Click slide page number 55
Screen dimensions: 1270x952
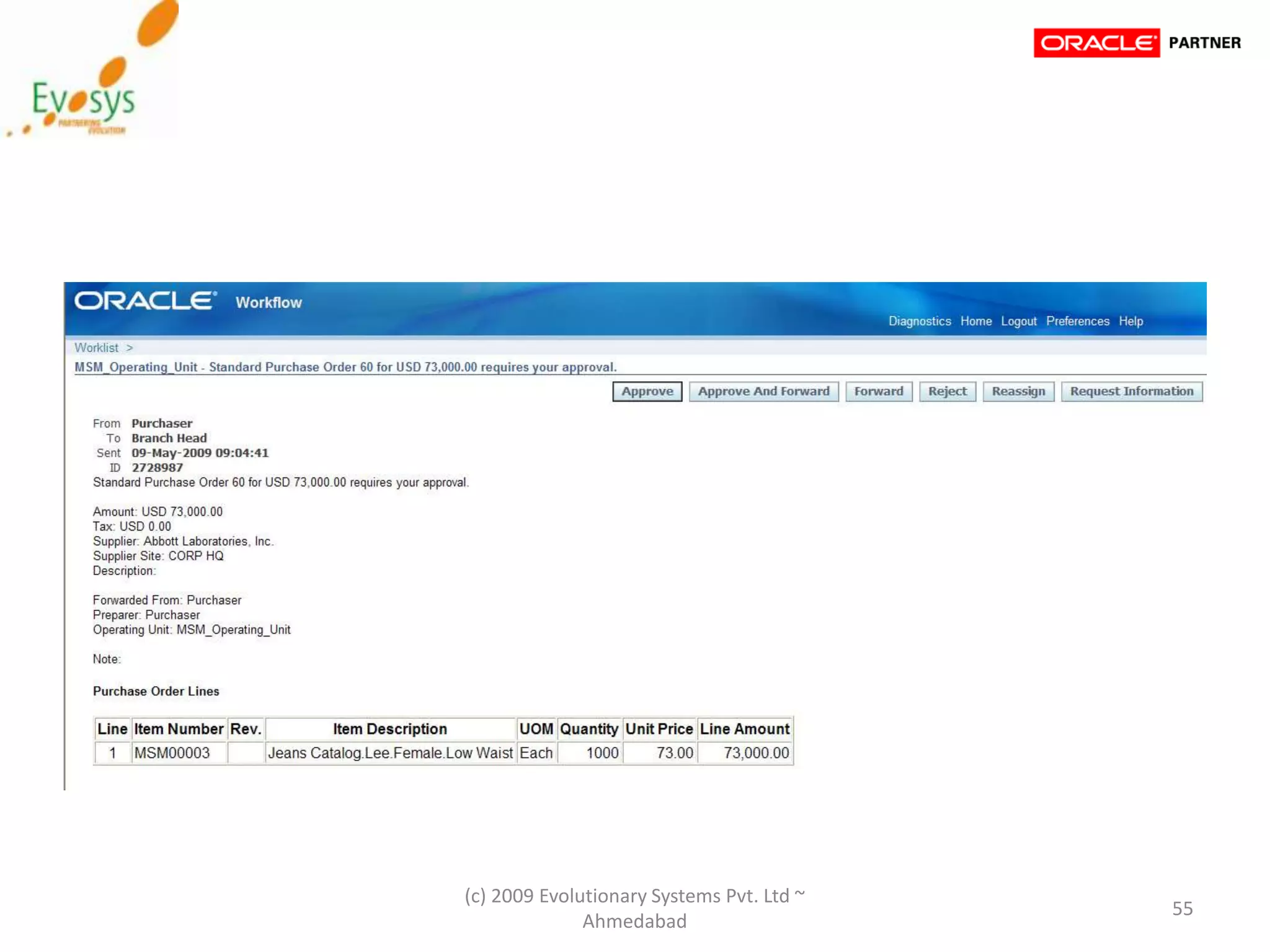(x=1182, y=909)
